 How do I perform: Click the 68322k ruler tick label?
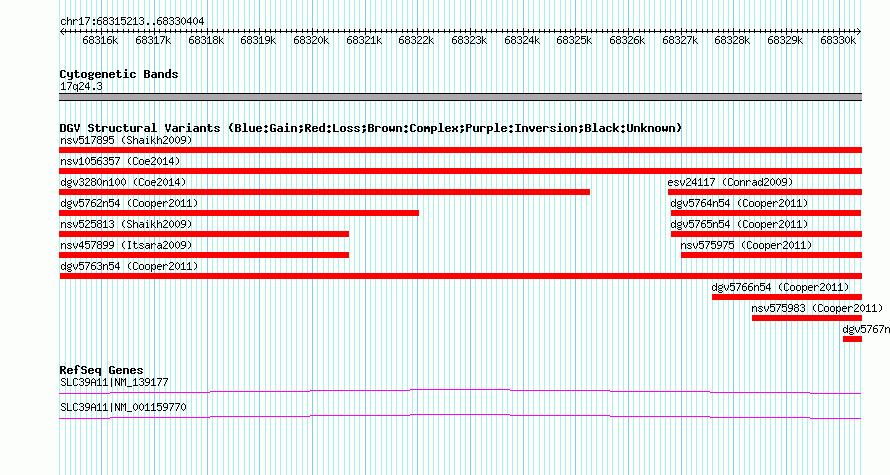point(416,40)
